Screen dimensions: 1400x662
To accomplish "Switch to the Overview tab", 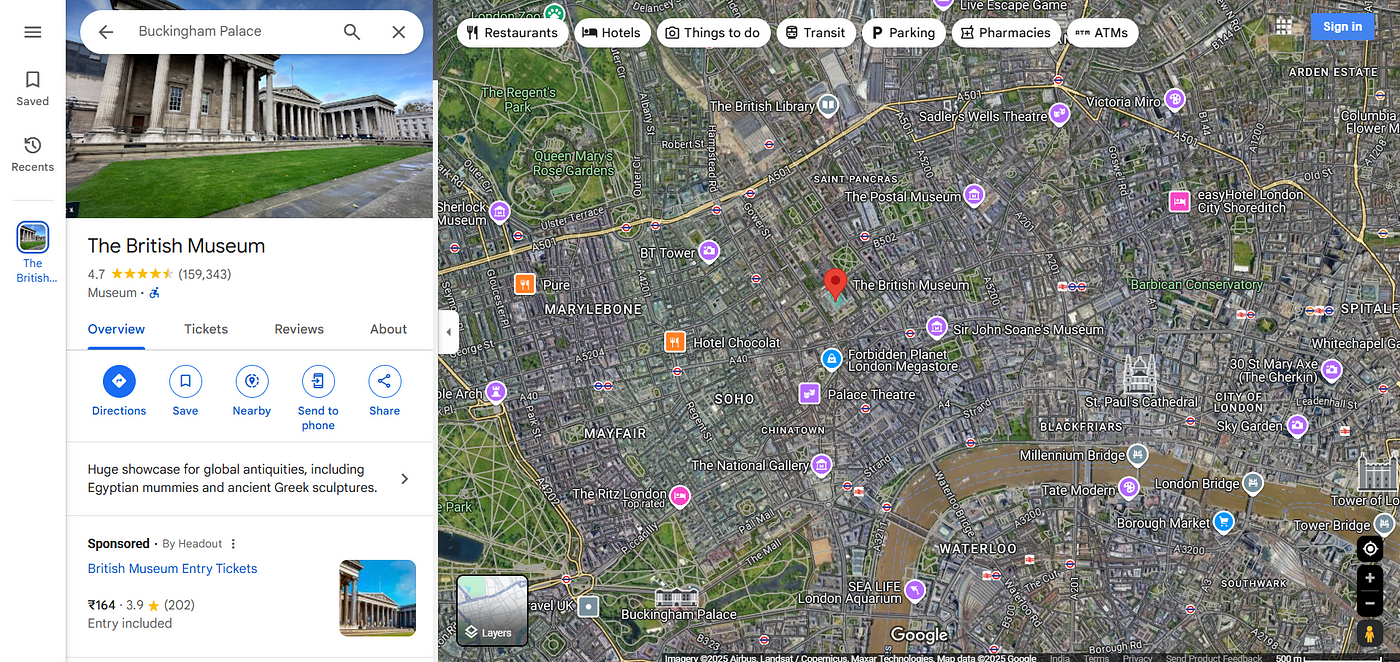I will [x=116, y=329].
